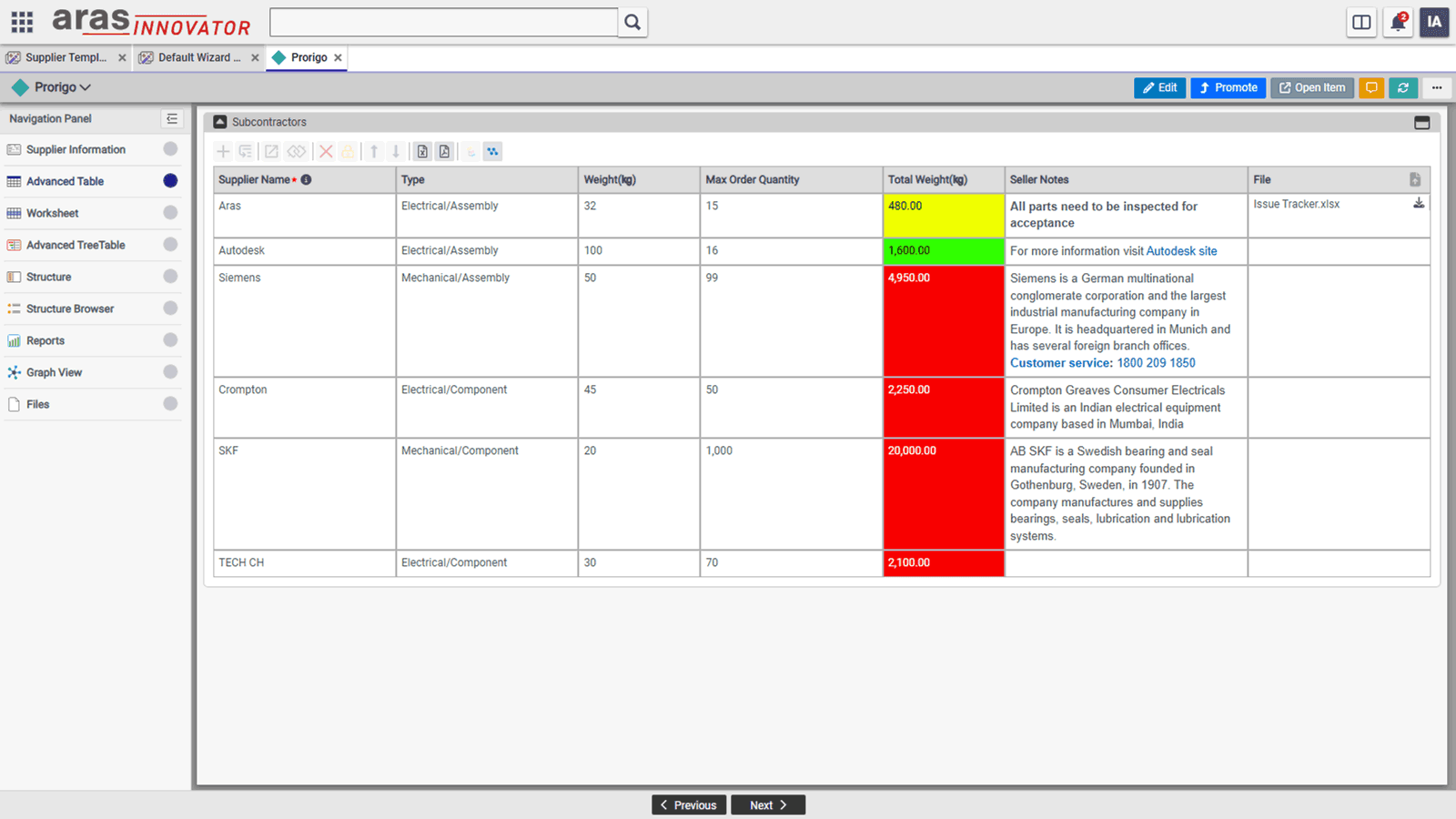Click the status dot beside Graph View
Screen dimensions: 1456x819
[170, 371]
